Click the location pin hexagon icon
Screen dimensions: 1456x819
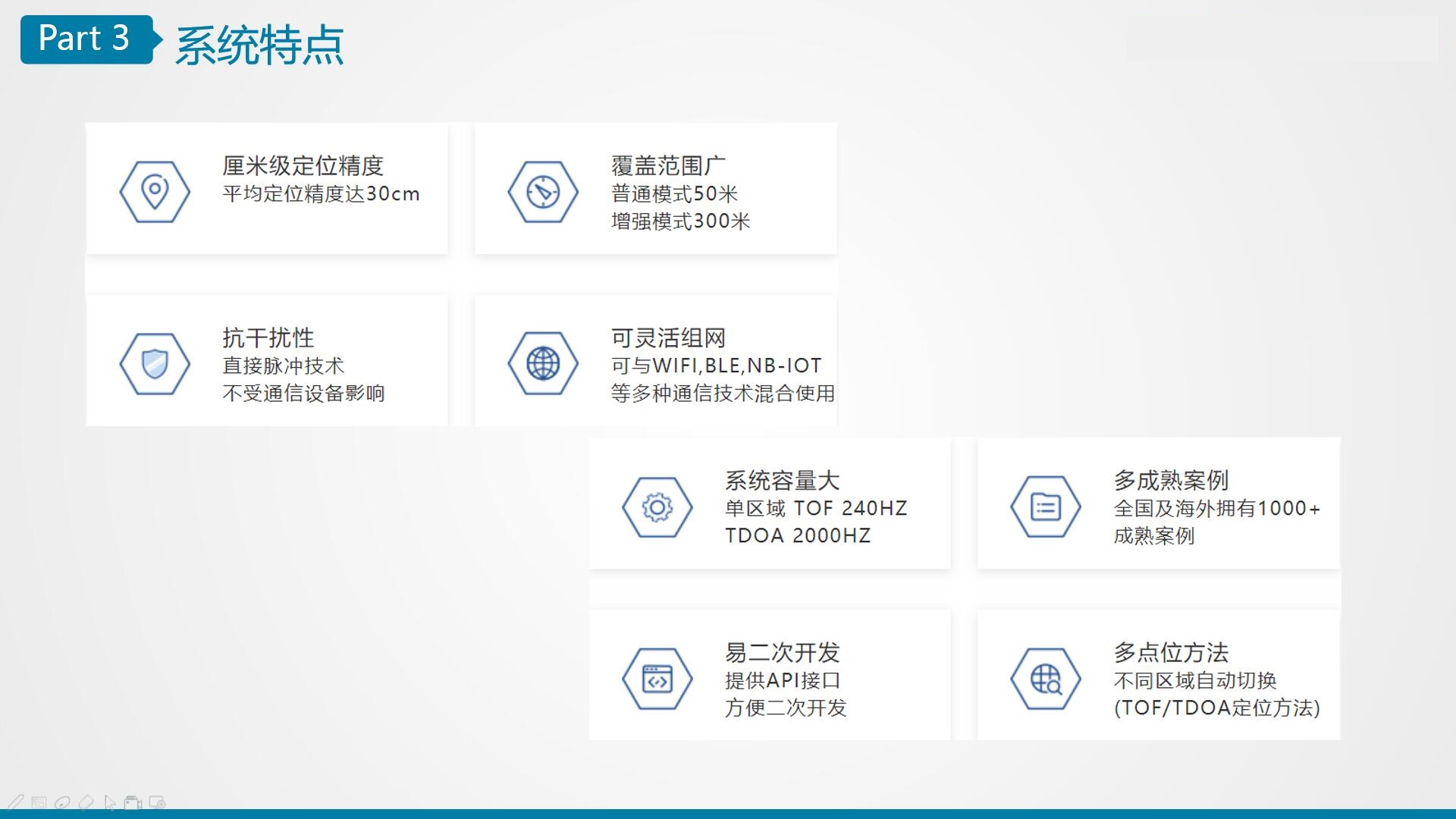point(155,191)
